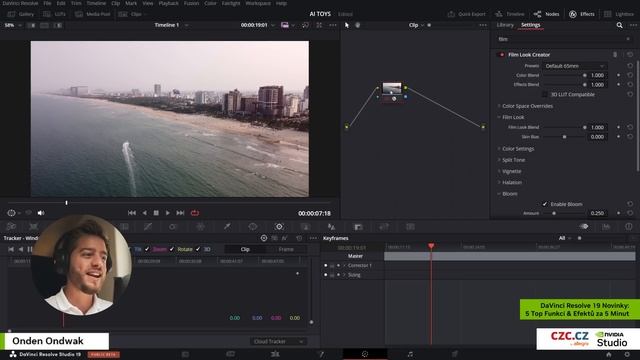Toggle the Sizing track lock icon
Screen dimensions: 640x360
click(332, 275)
